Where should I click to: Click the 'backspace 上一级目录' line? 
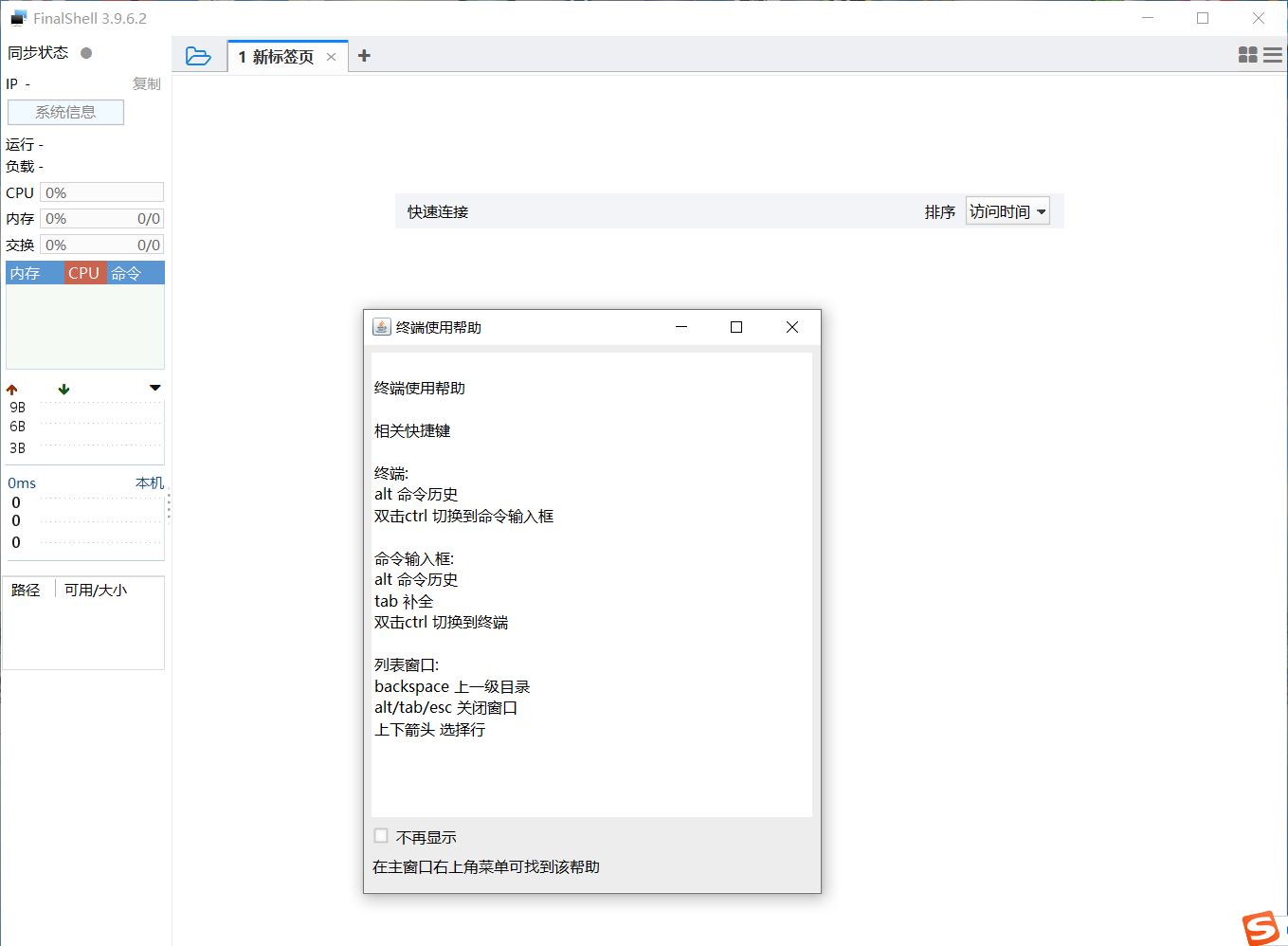[452, 687]
